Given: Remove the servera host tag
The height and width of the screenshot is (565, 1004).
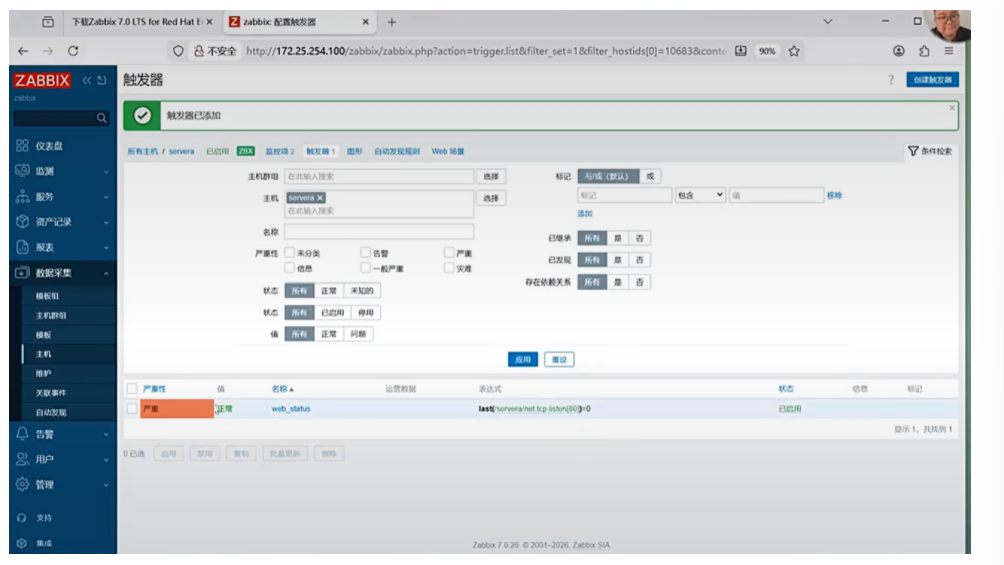Looking at the screenshot, I should [x=320, y=198].
